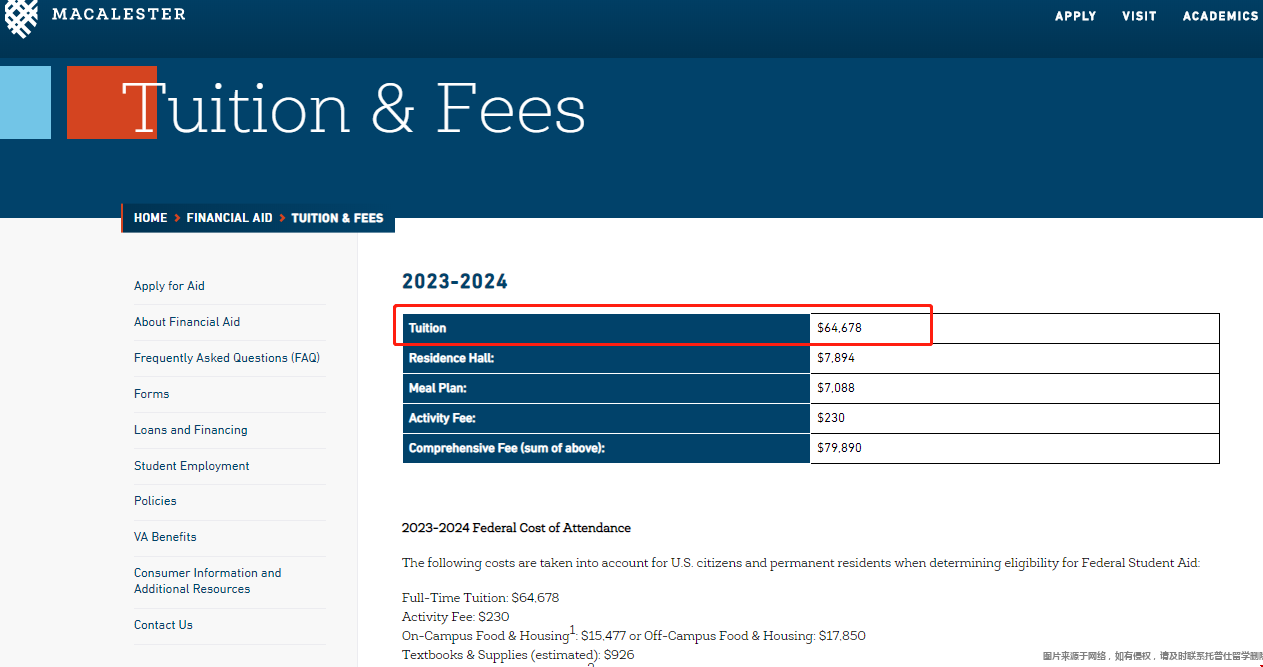The height and width of the screenshot is (667, 1263).
Task: Go to HOME breadcrumb
Action: coord(151,218)
